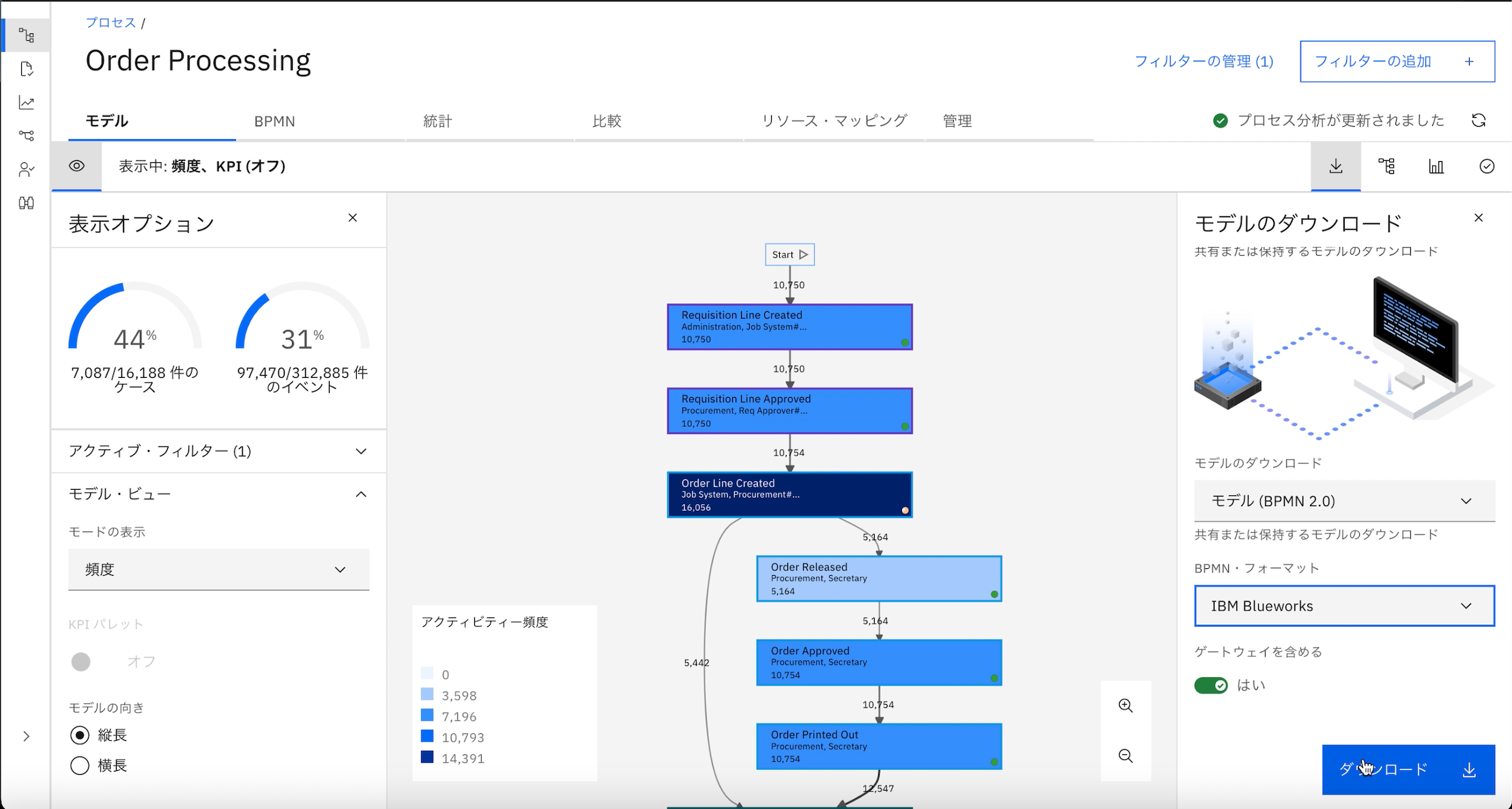Image resolution: width=1512 pixels, height=809 pixels.
Task: Refresh the process analysis with the reload icon
Action: tap(1479, 120)
